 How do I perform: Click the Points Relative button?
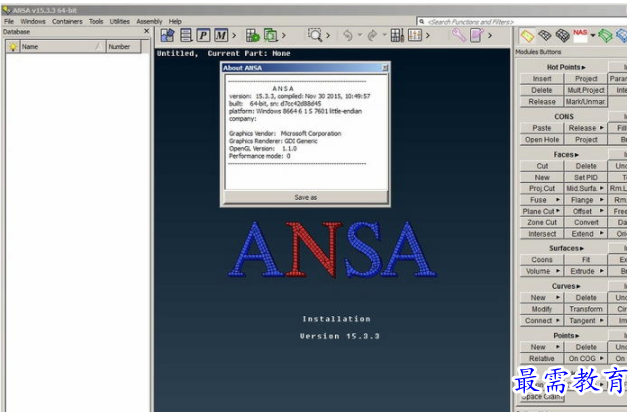tap(542, 359)
